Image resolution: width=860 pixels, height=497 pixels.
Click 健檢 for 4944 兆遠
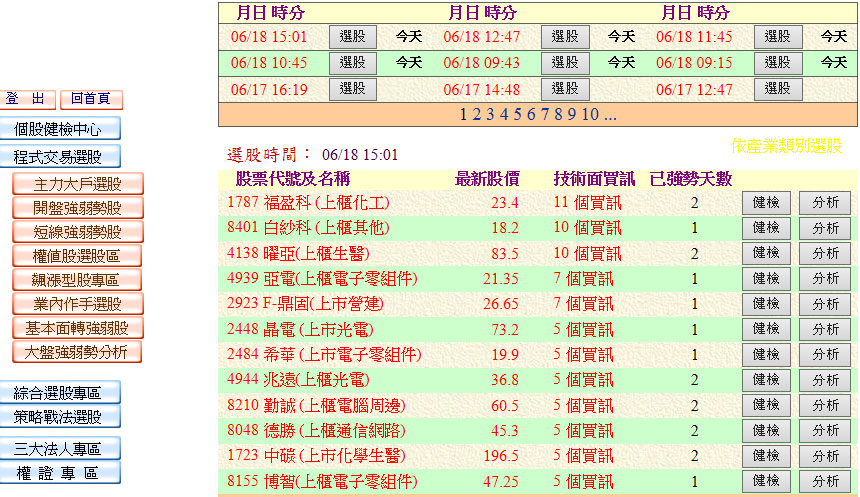(766, 380)
